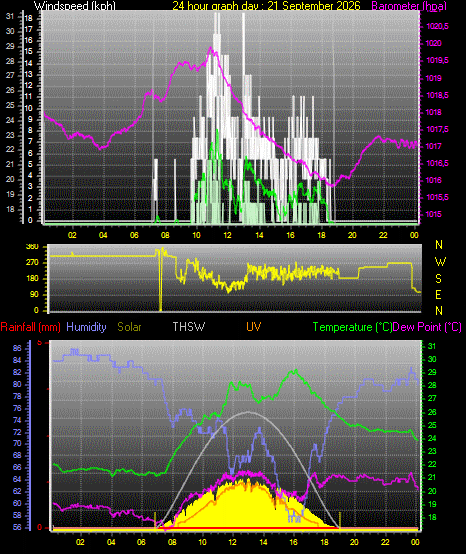Click the '1018' barometer axis value
The image size is (466, 554).
pos(434,112)
